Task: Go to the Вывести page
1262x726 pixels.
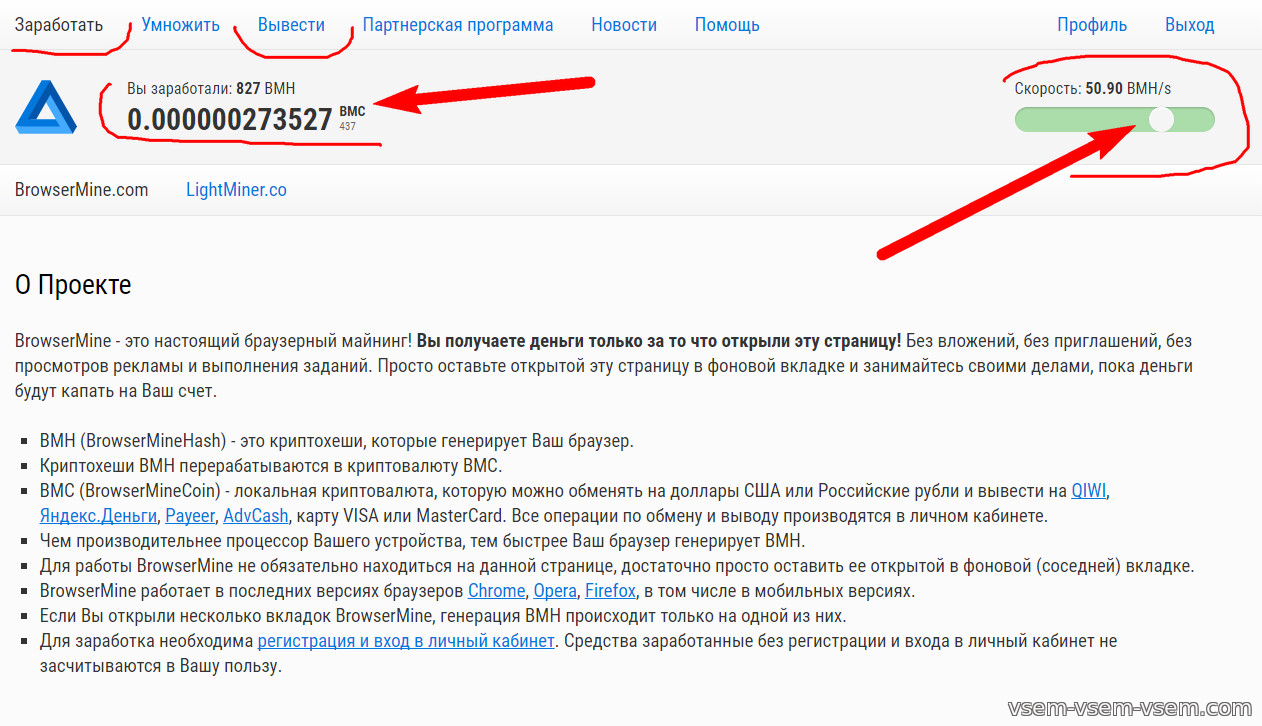Action: (291, 25)
